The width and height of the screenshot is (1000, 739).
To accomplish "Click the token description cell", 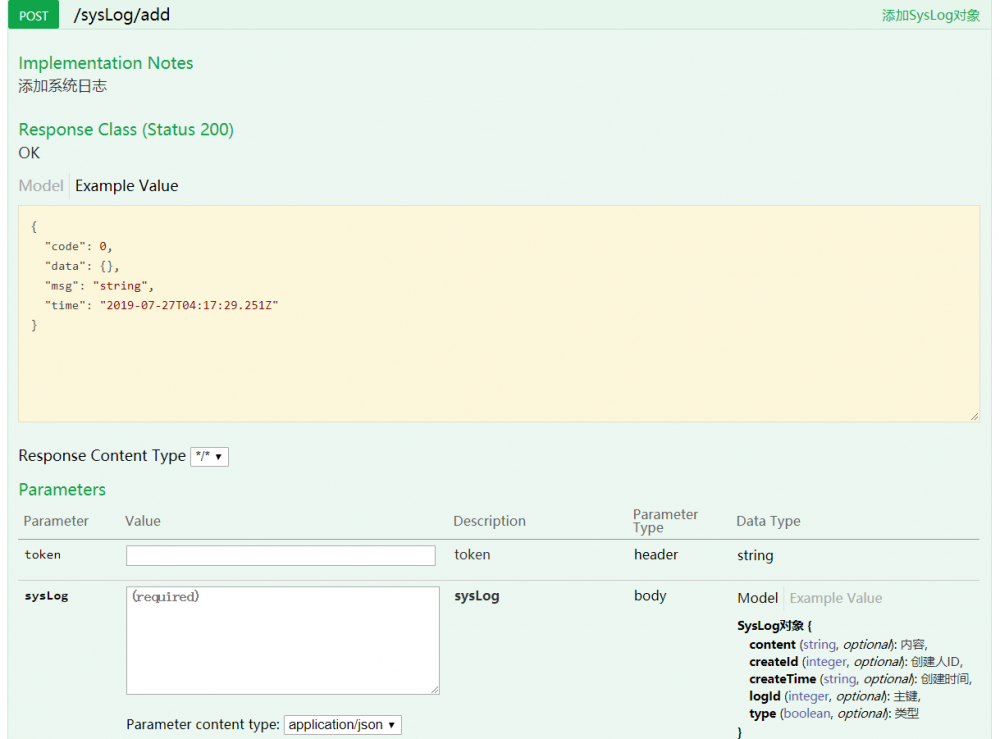I will tap(472, 555).
